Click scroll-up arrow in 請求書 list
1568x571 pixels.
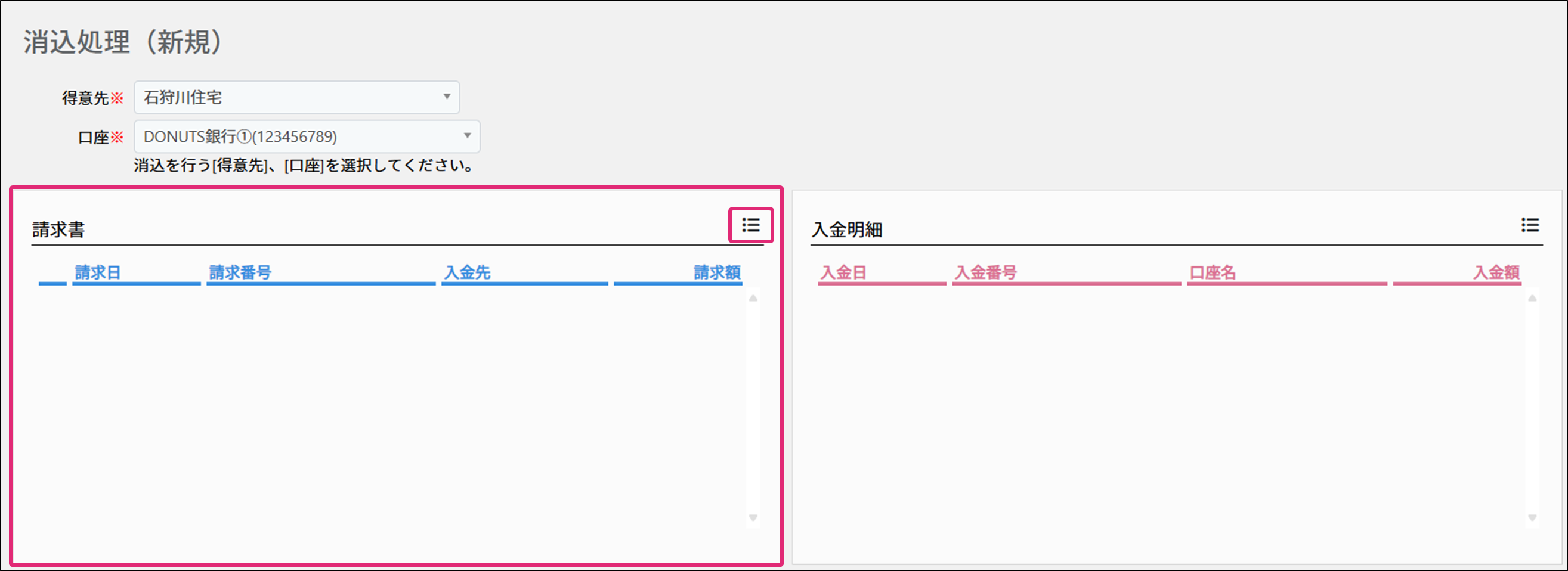753,298
